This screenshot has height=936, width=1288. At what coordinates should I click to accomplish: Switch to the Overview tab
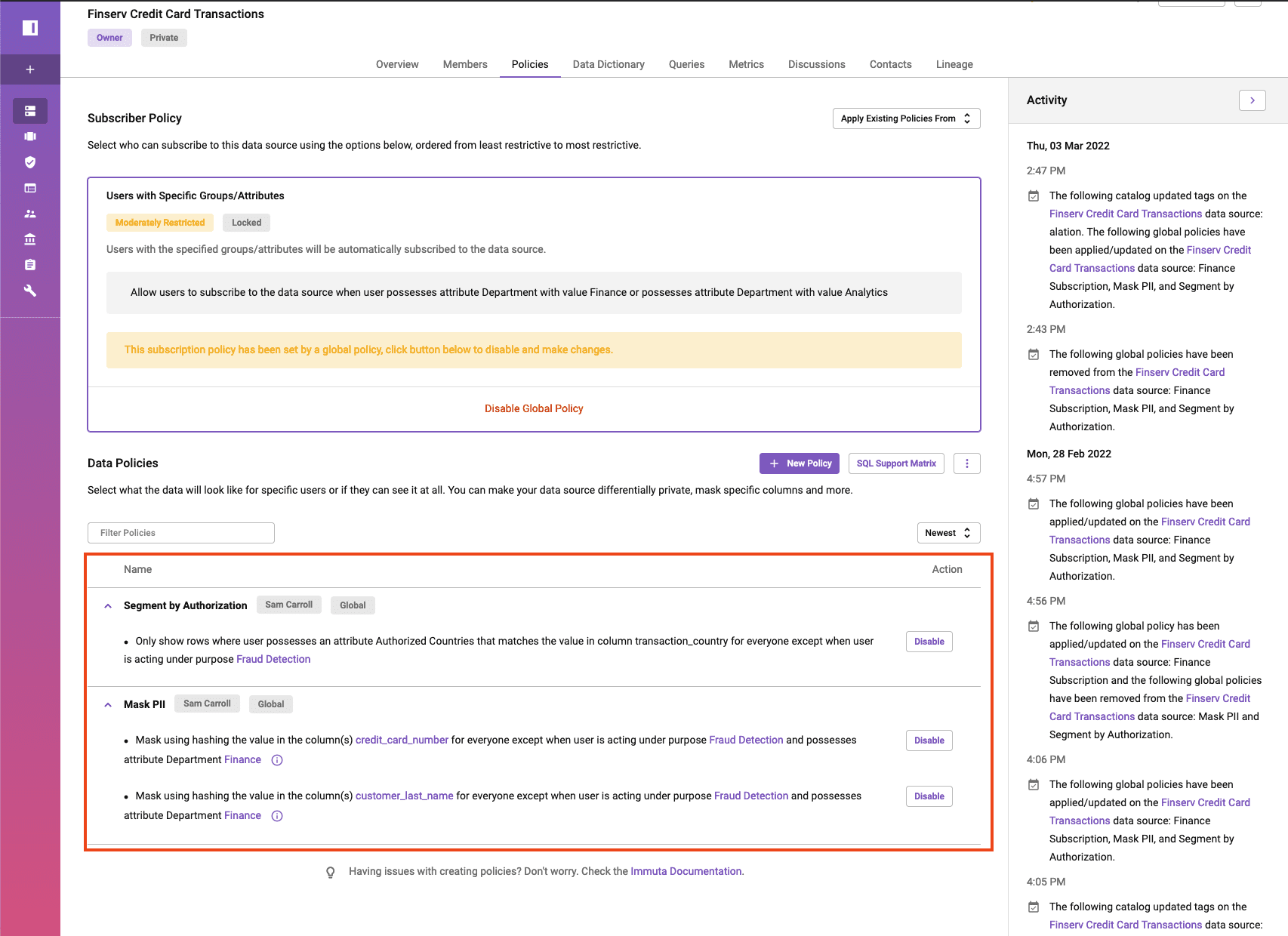(397, 65)
